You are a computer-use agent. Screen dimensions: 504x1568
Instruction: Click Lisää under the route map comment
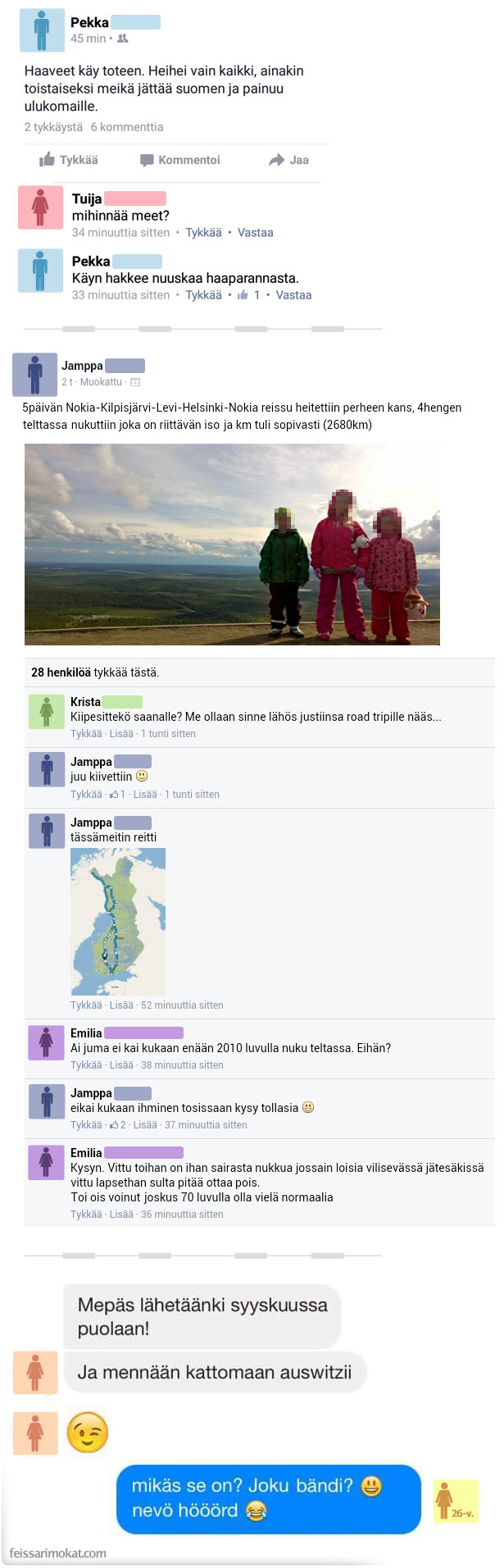[x=121, y=1005]
